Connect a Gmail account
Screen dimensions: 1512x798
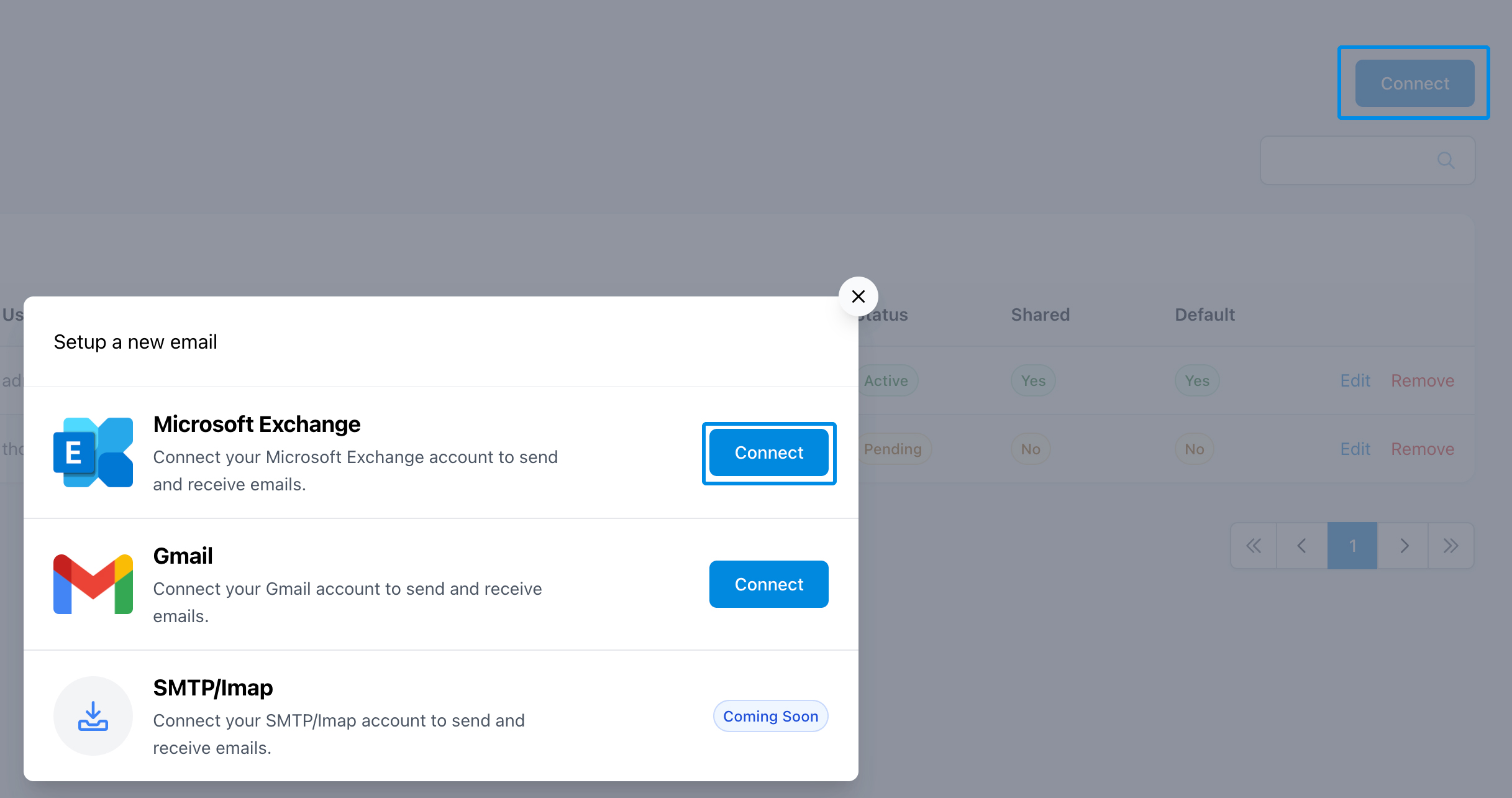point(768,584)
